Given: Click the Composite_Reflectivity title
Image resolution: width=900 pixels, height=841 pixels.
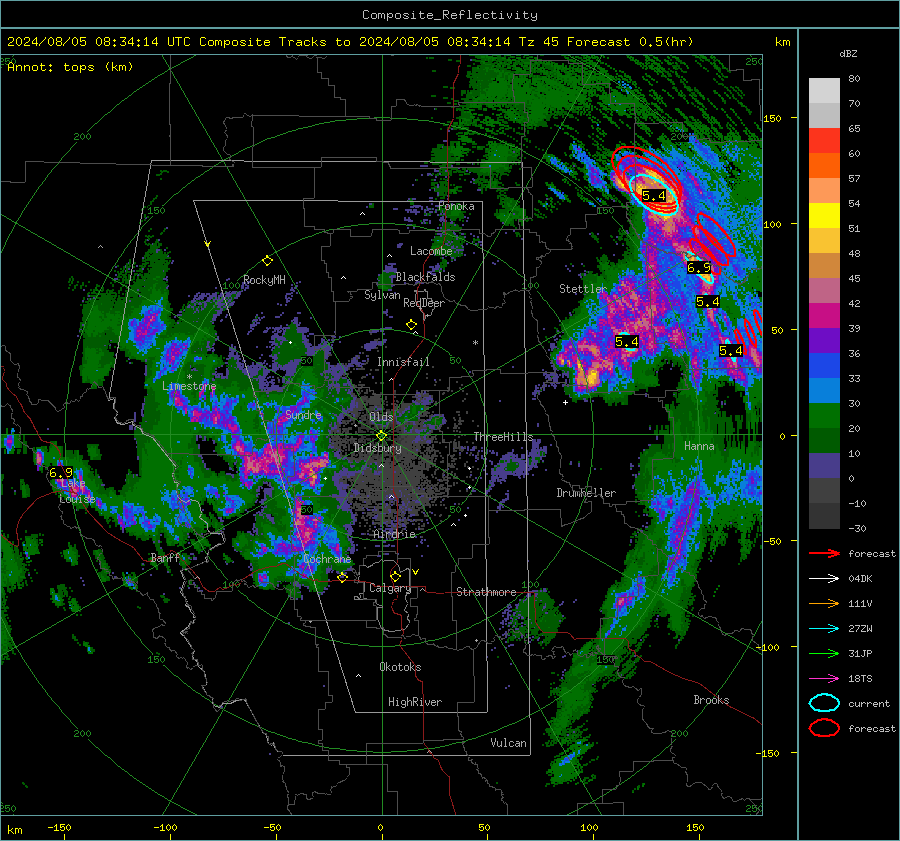Looking at the screenshot, I should click(449, 15).
